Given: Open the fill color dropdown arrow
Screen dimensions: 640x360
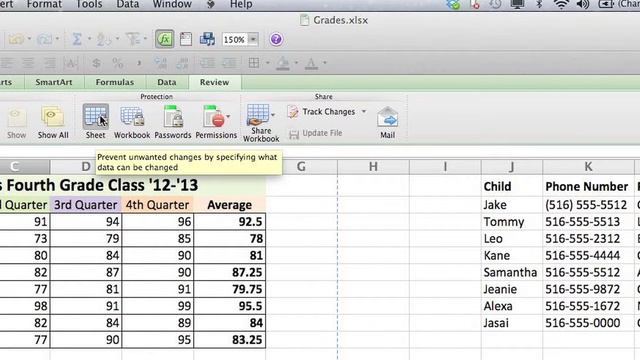Looking at the screenshot, I should click(296, 63).
